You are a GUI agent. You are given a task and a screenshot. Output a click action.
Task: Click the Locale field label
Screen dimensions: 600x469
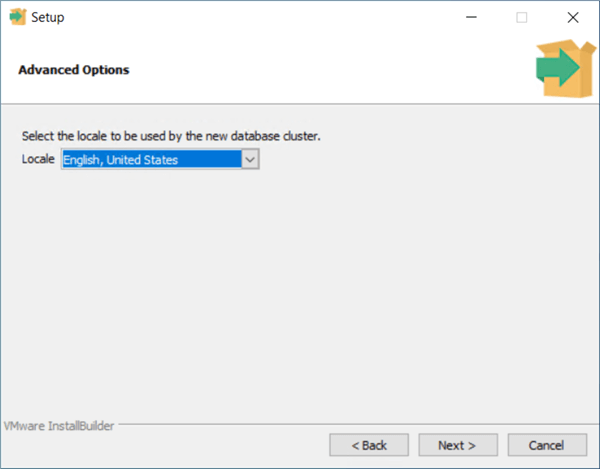tap(39, 159)
